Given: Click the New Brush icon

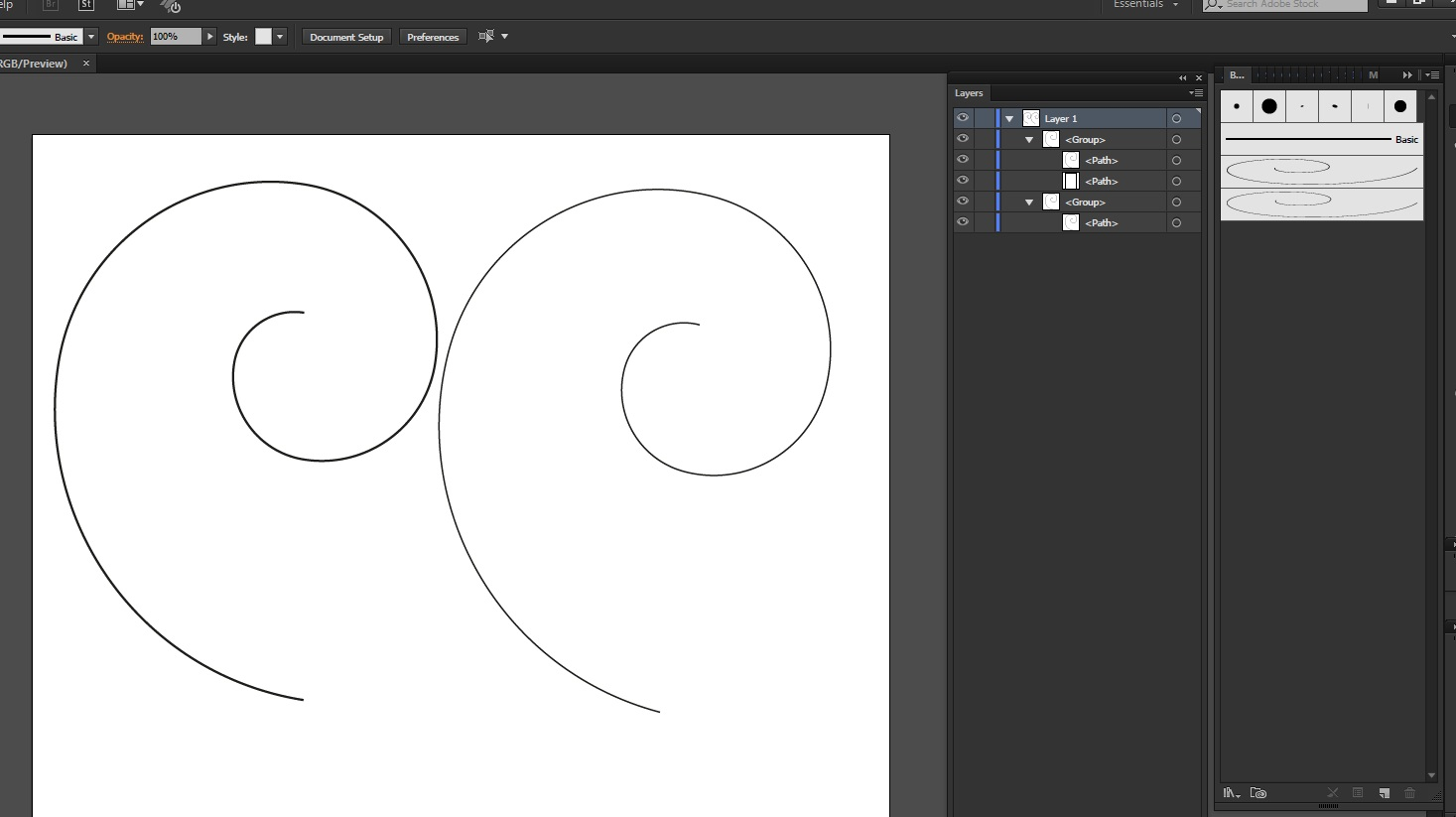Looking at the screenshot, I should coord(1384,793).
